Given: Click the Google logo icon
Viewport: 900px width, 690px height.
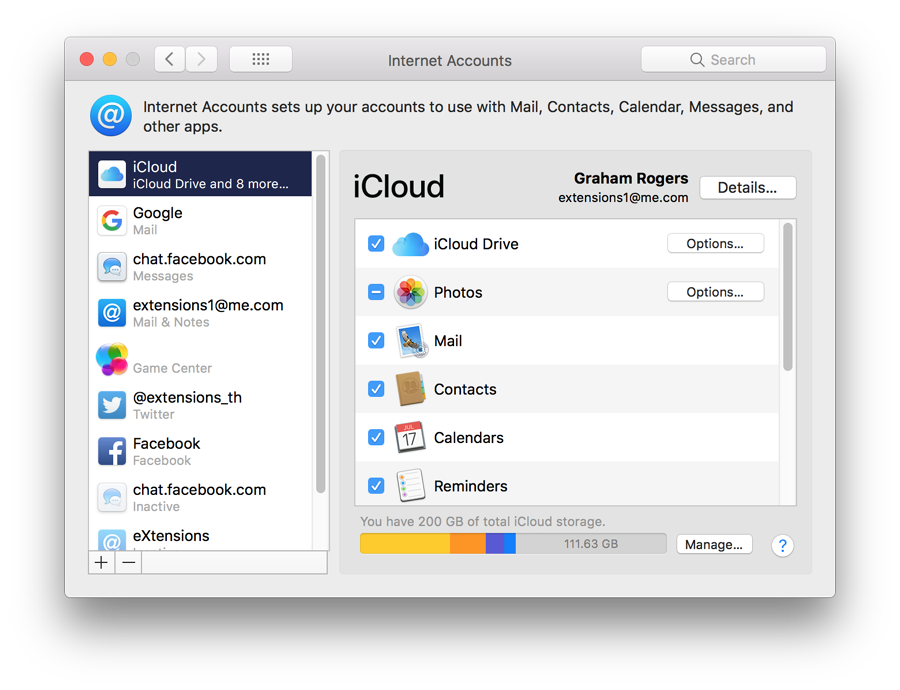Looking at the screenshot, I should [111, 220].
